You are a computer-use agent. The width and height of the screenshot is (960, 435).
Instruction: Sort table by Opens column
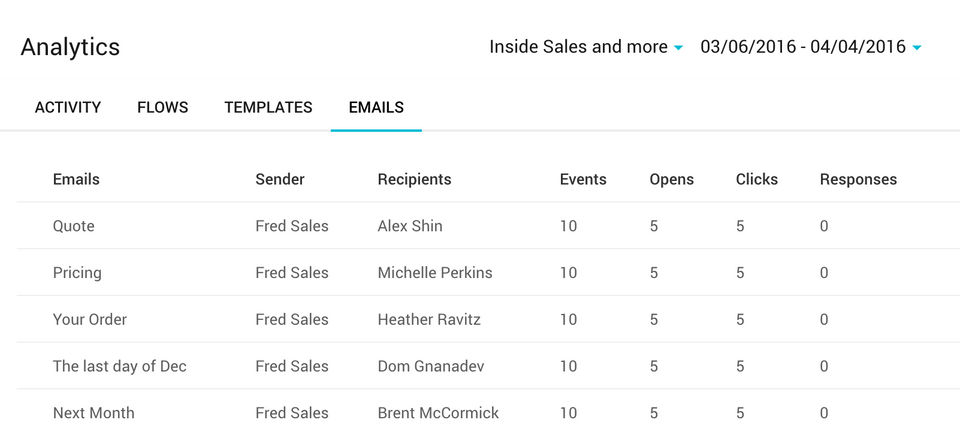672,180
